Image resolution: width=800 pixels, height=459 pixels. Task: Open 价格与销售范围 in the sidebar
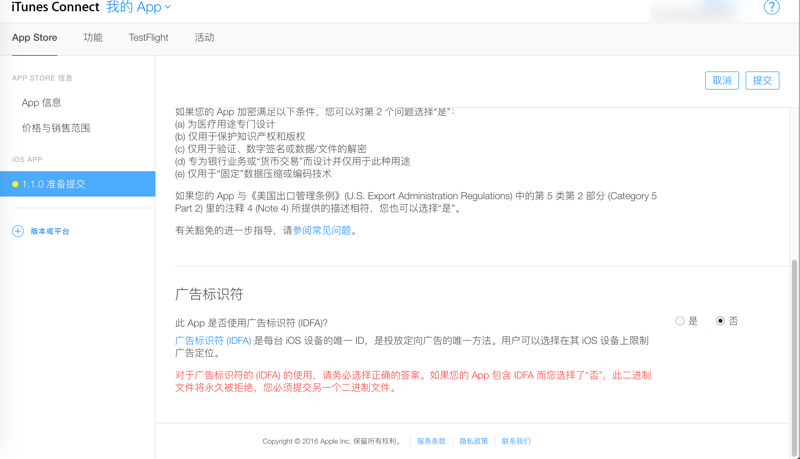56,128
